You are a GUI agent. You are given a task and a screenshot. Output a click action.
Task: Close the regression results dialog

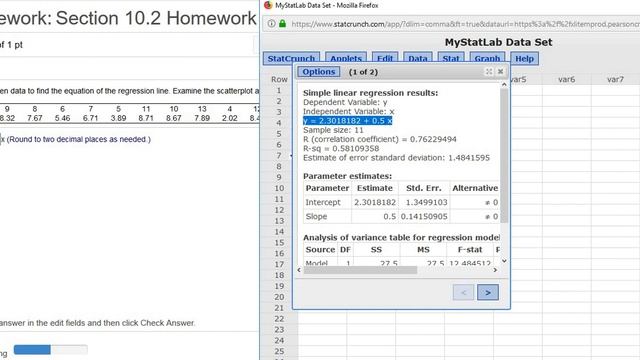point(500,71)
